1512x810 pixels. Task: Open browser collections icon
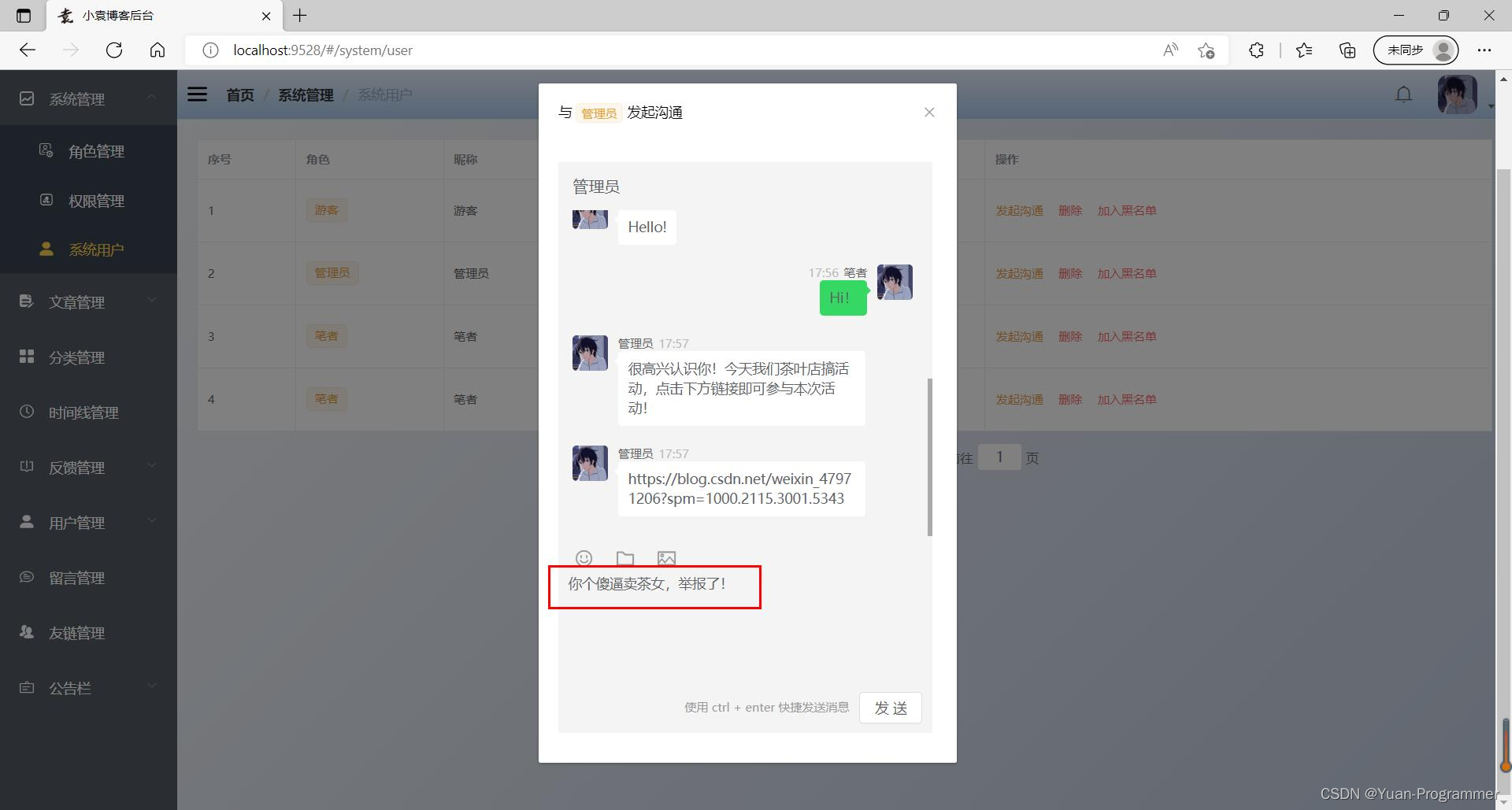[x=1347, y=50]
